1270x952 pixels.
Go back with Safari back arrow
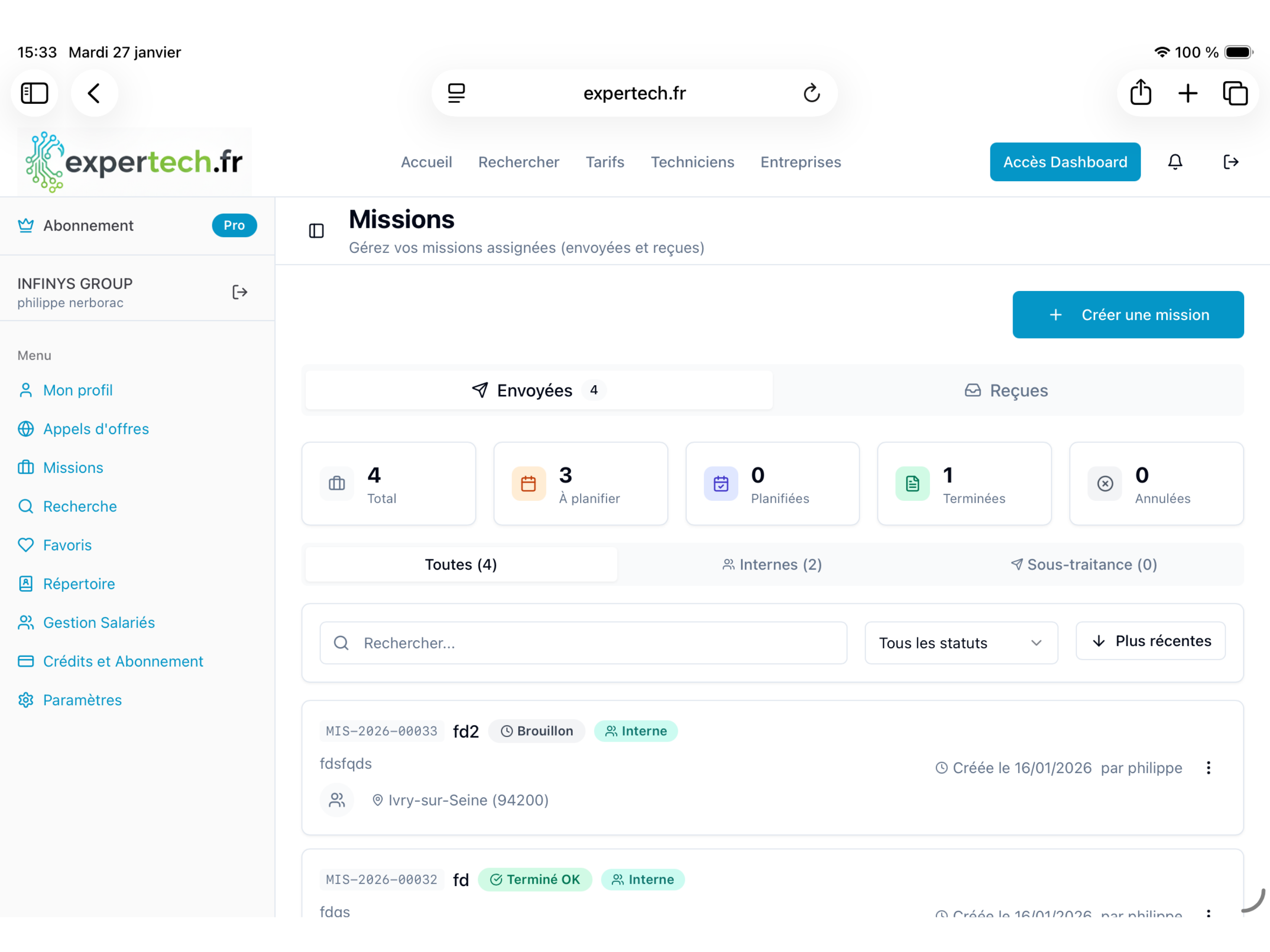coord(94,93)
